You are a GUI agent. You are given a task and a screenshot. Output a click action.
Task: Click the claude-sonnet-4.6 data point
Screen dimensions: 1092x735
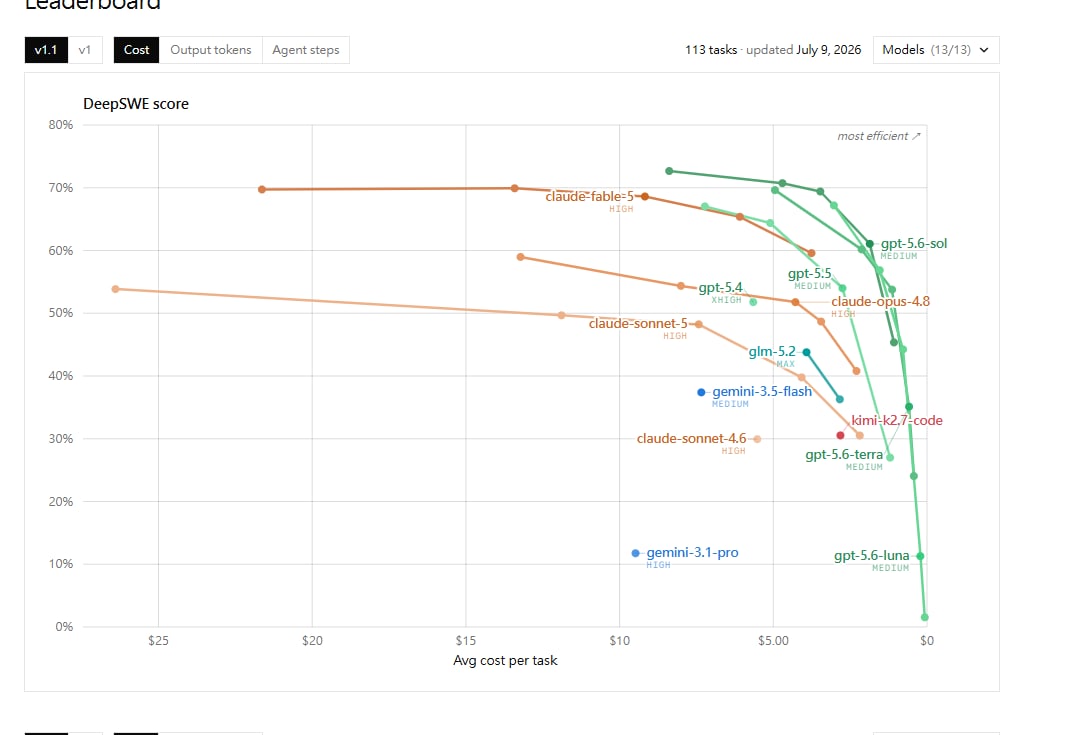point(758,439)
